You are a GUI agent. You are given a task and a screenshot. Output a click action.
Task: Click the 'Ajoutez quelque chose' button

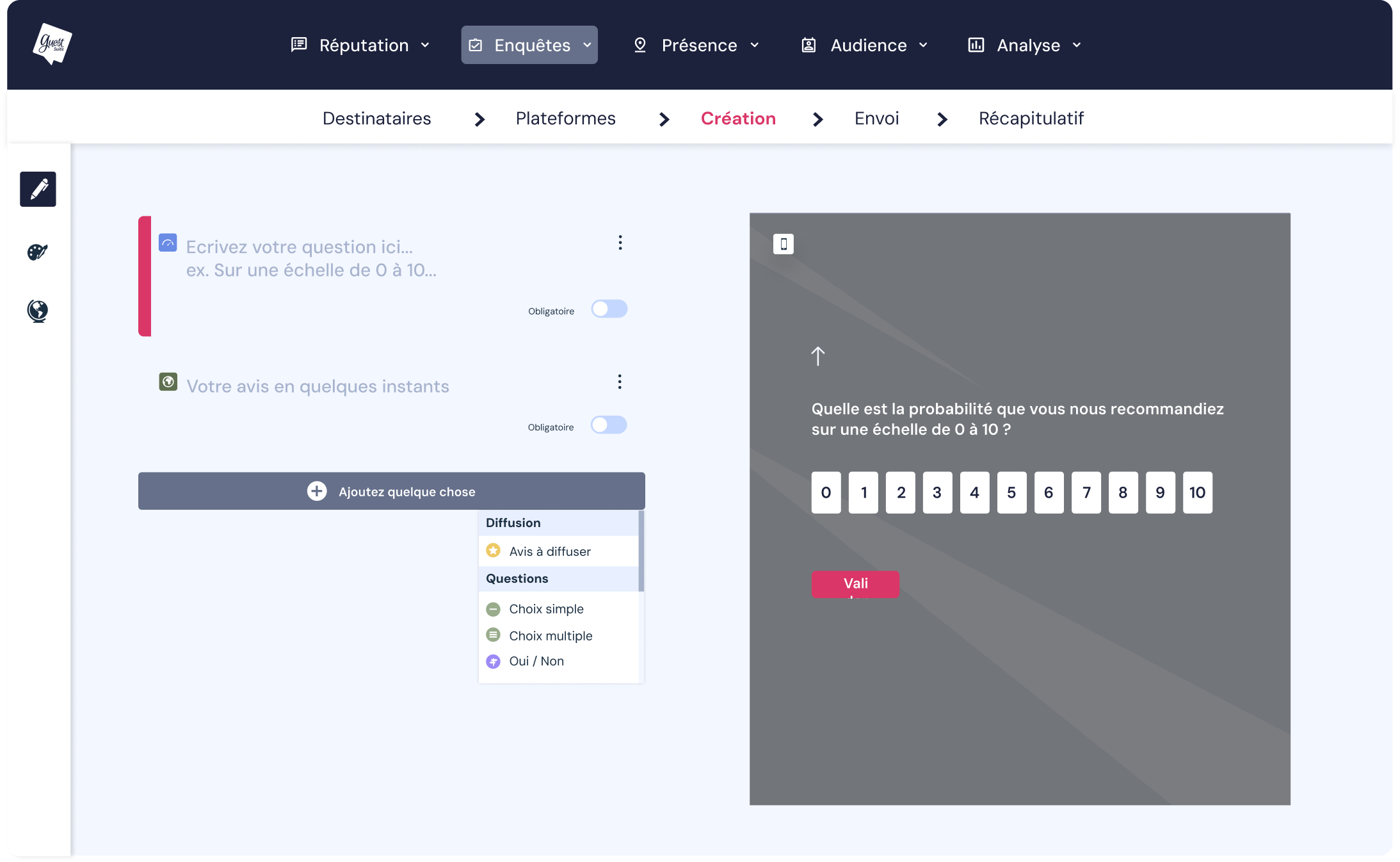point(391,491)
